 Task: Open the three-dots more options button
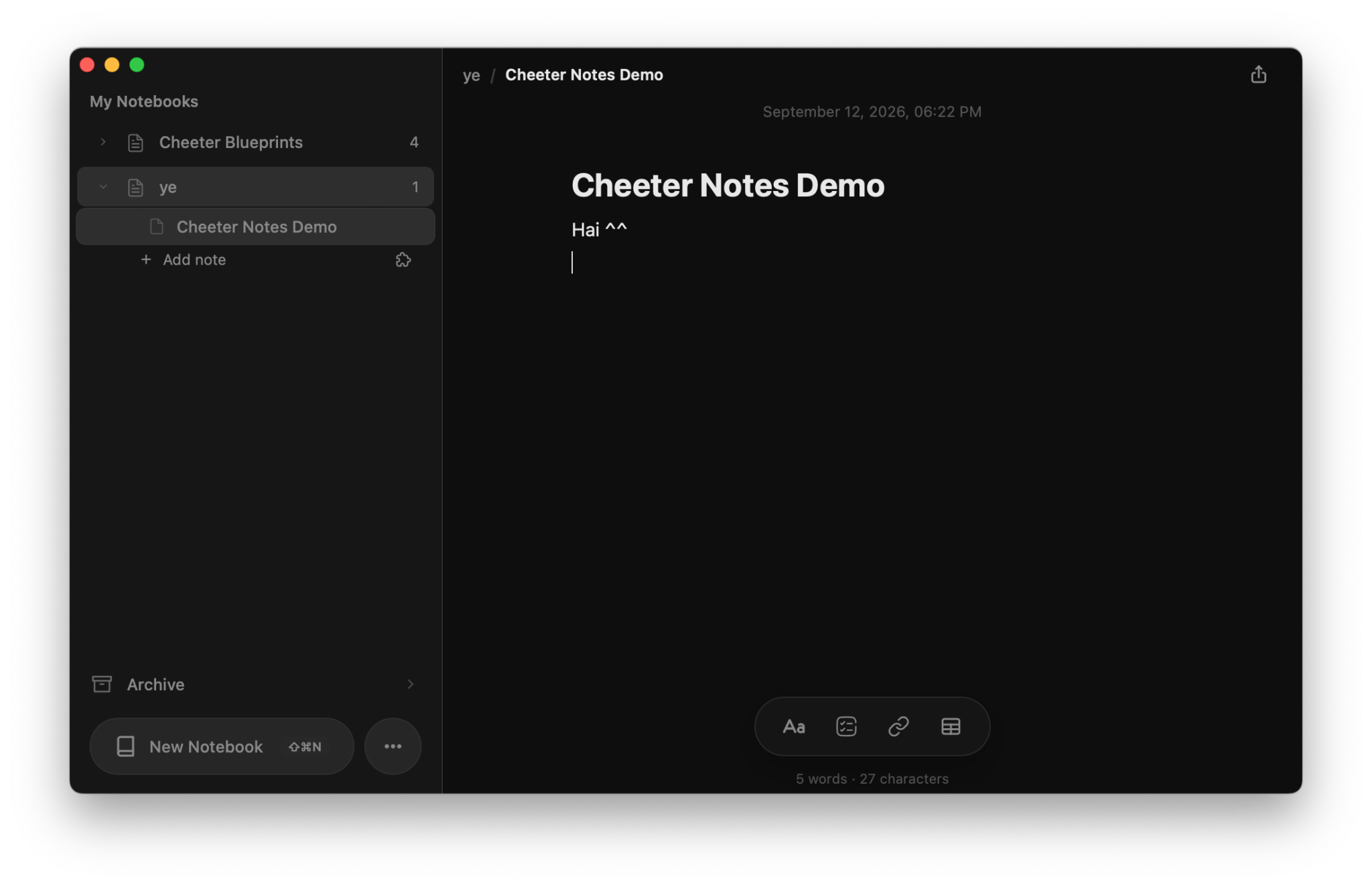[393, 746]
